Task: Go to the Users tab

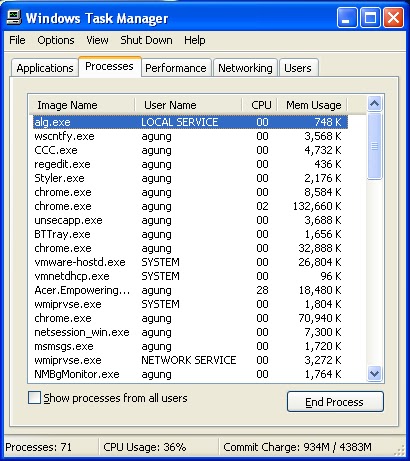Action: [x=298, y=68]
